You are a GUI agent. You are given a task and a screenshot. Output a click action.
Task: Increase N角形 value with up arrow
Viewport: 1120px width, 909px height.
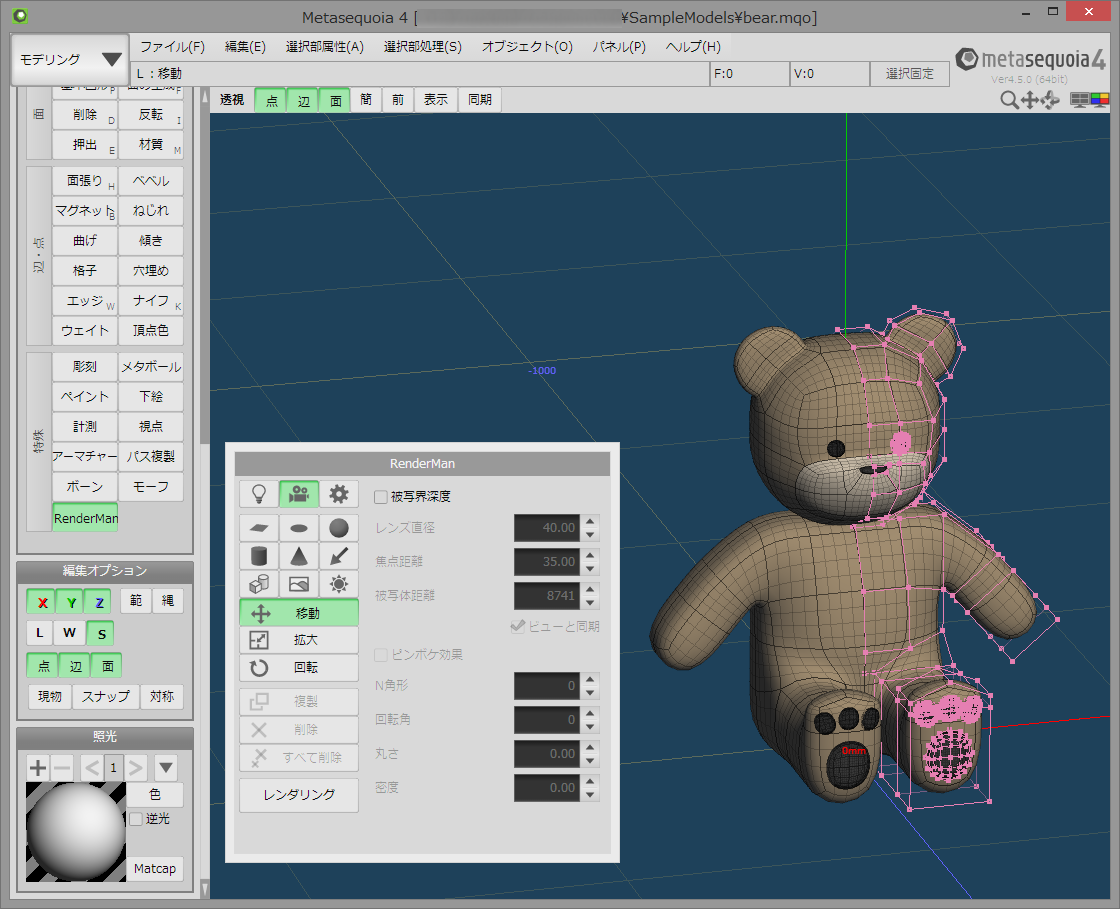coord(590,679)
